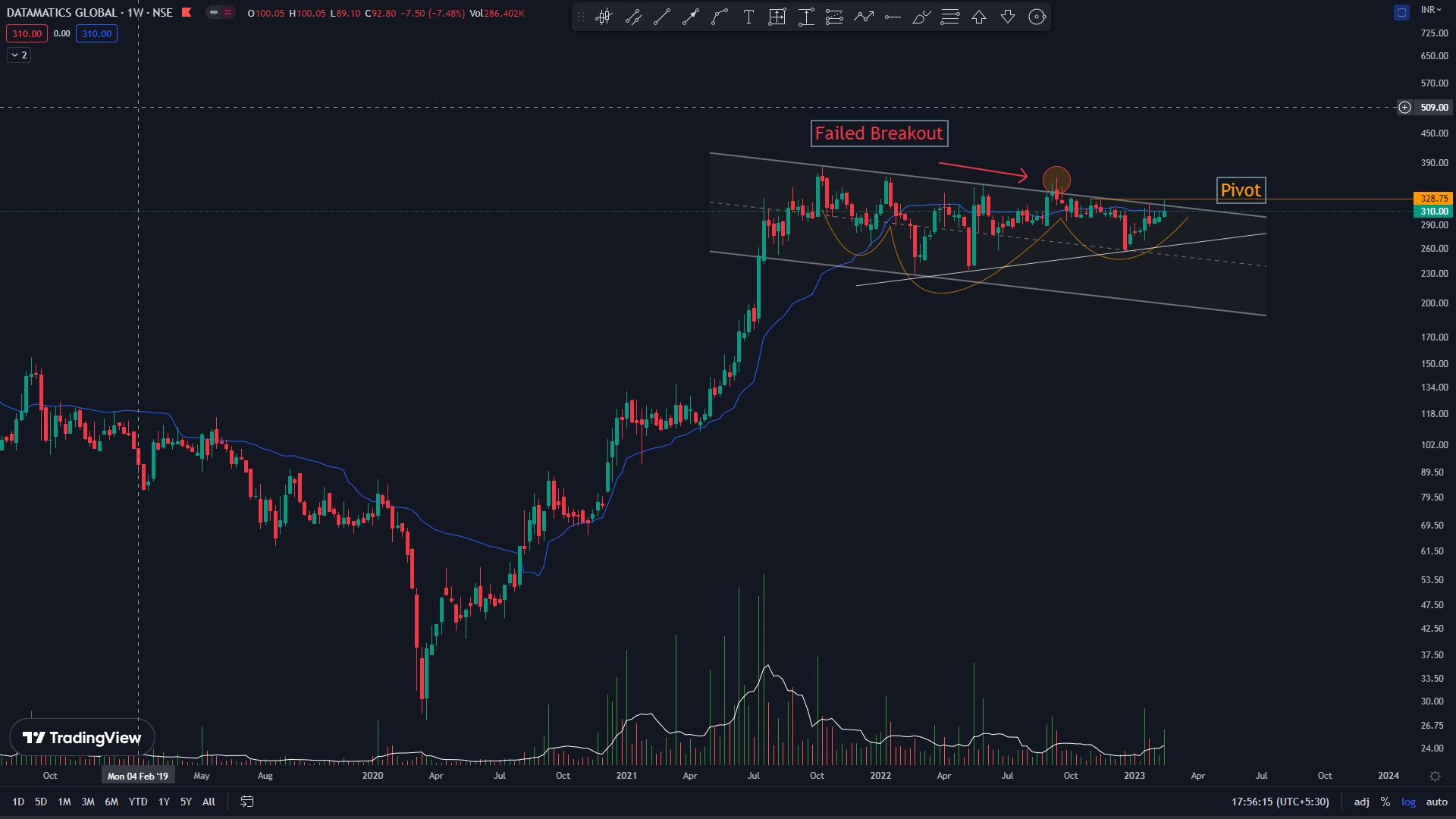Click the DATAMATICS GLOBAL symbol title
1456x819 pixels.
click(x=62, y=13)
